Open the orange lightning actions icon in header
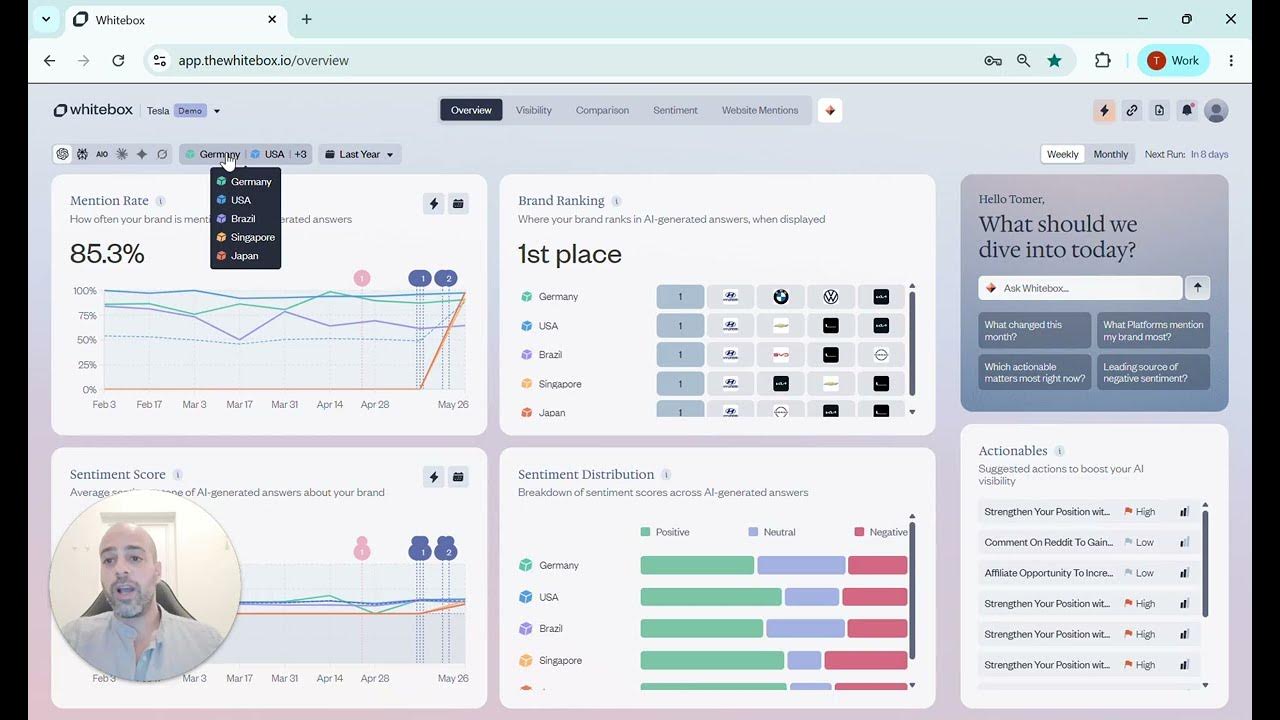This screenshot has width=1280, height=720. (1104, 111)
